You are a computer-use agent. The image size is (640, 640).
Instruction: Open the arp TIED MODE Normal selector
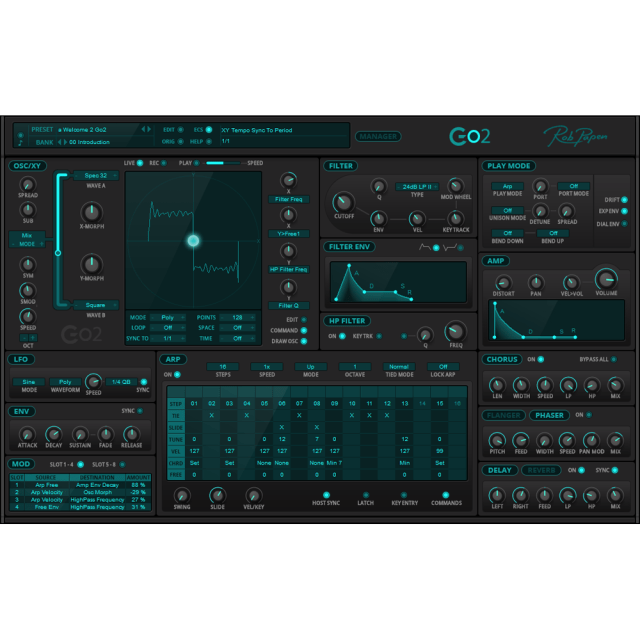coord(399,367)
